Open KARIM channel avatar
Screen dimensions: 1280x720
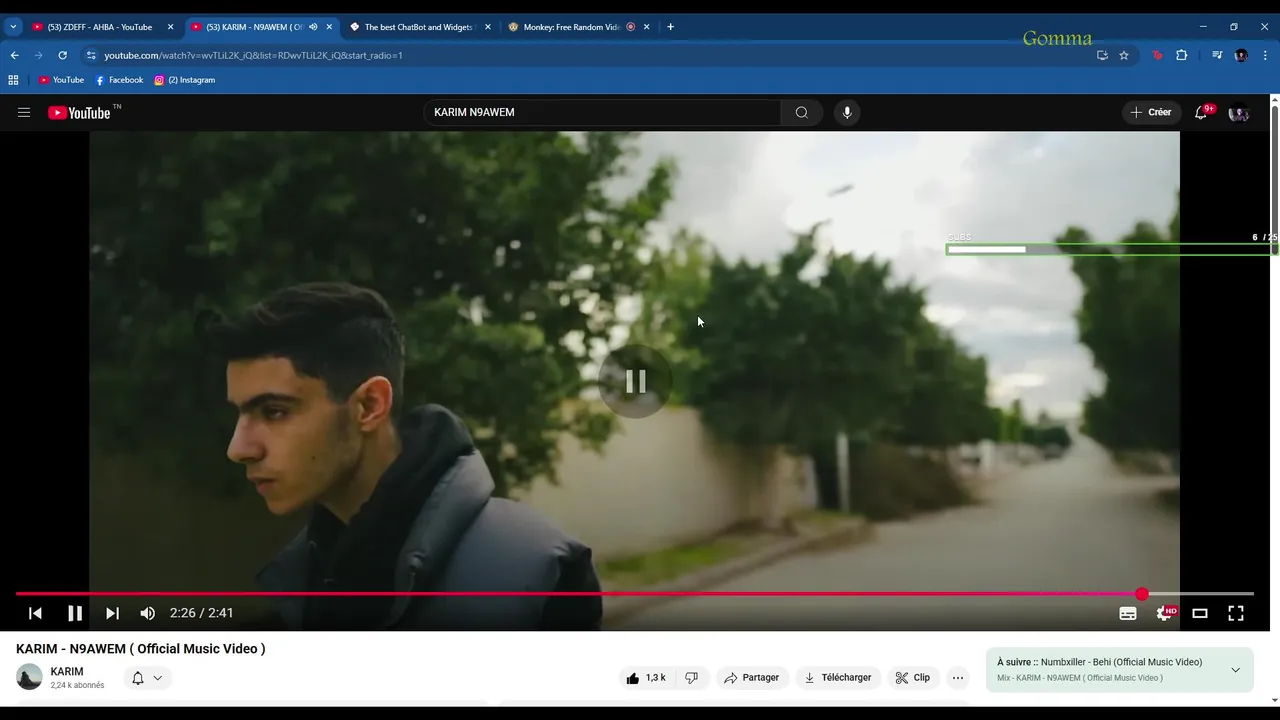(30, 677)
